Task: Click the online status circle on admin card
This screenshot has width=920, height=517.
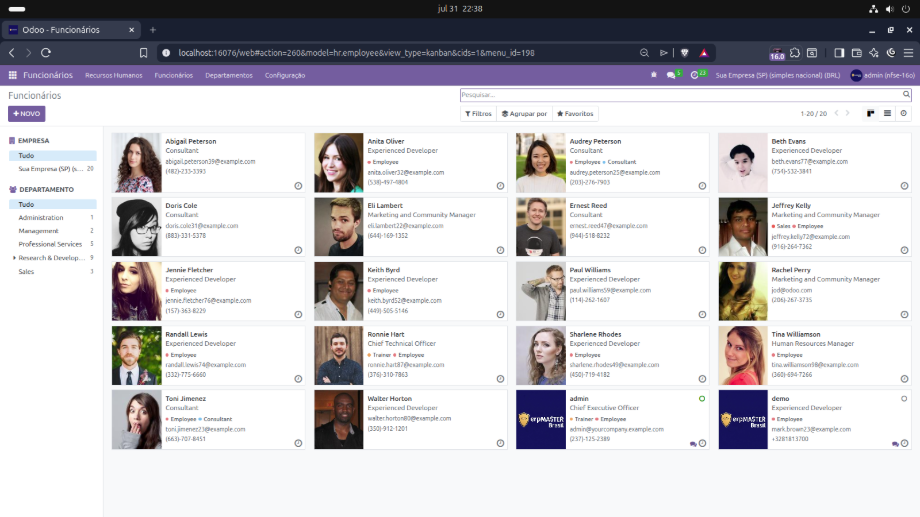Action: (702, 398)
